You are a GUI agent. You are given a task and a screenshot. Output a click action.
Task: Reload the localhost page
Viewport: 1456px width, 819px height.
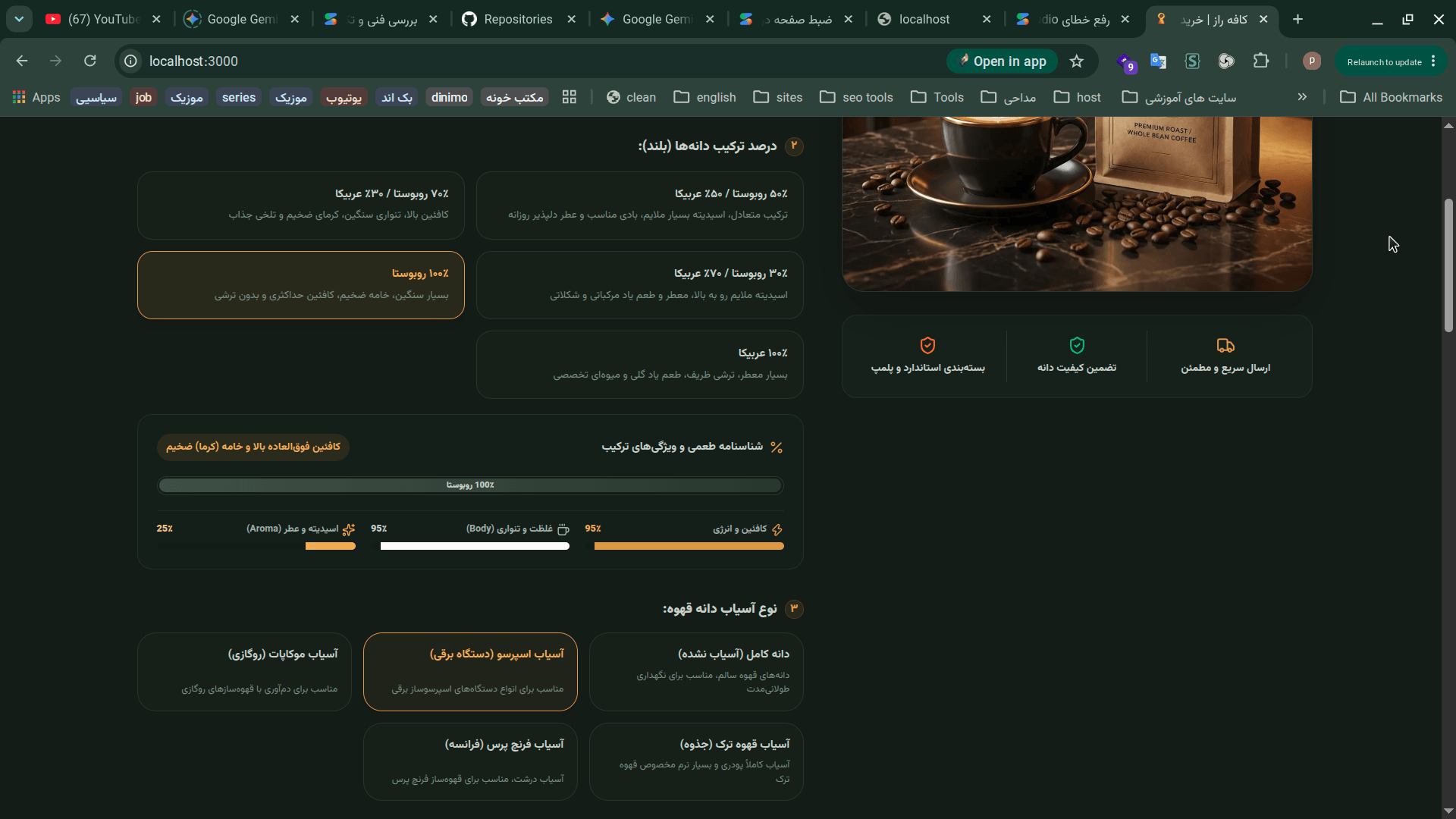[x=90, y=61]
